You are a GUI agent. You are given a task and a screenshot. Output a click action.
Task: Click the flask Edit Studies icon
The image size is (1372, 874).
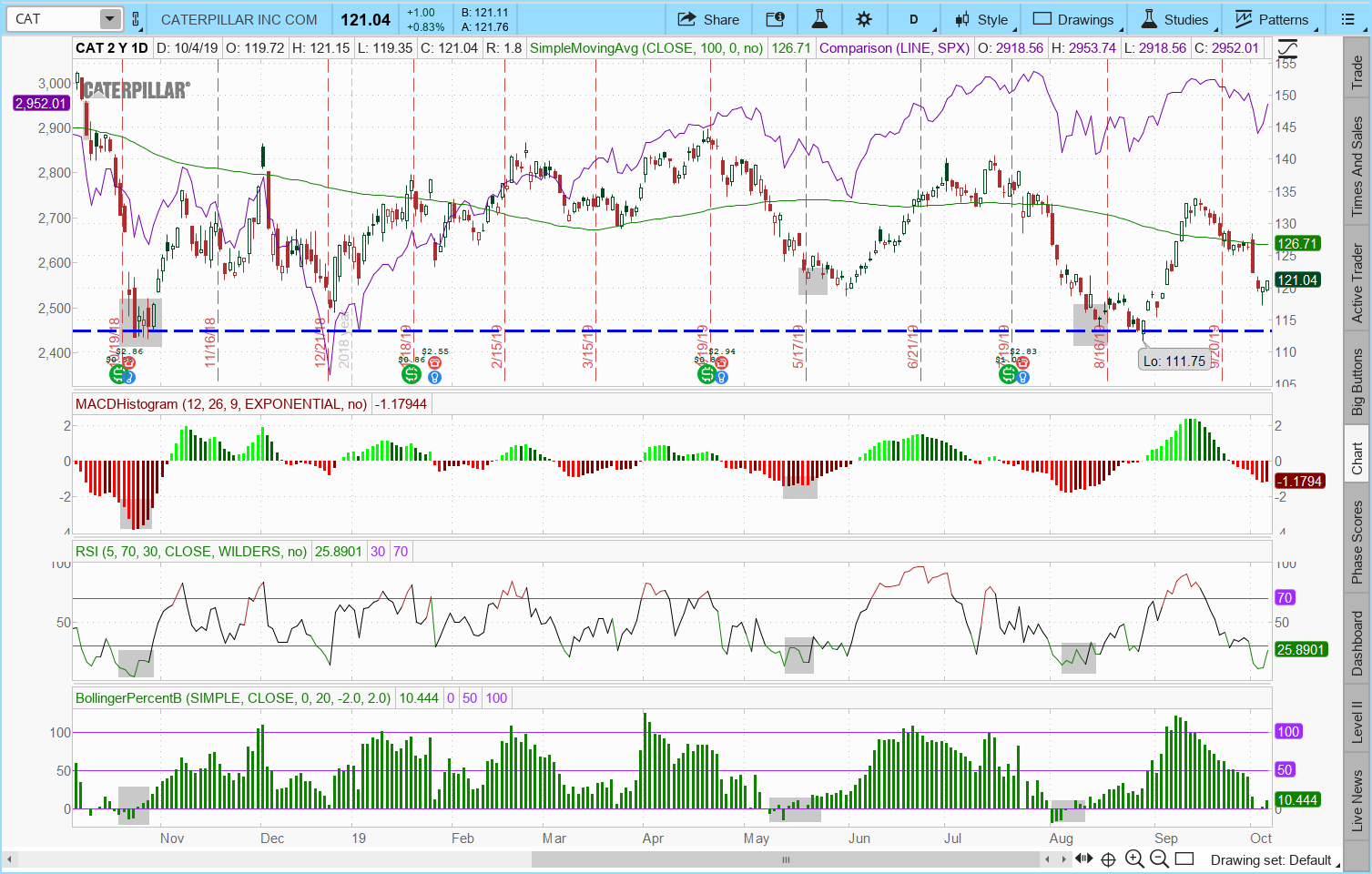[819, 19]
